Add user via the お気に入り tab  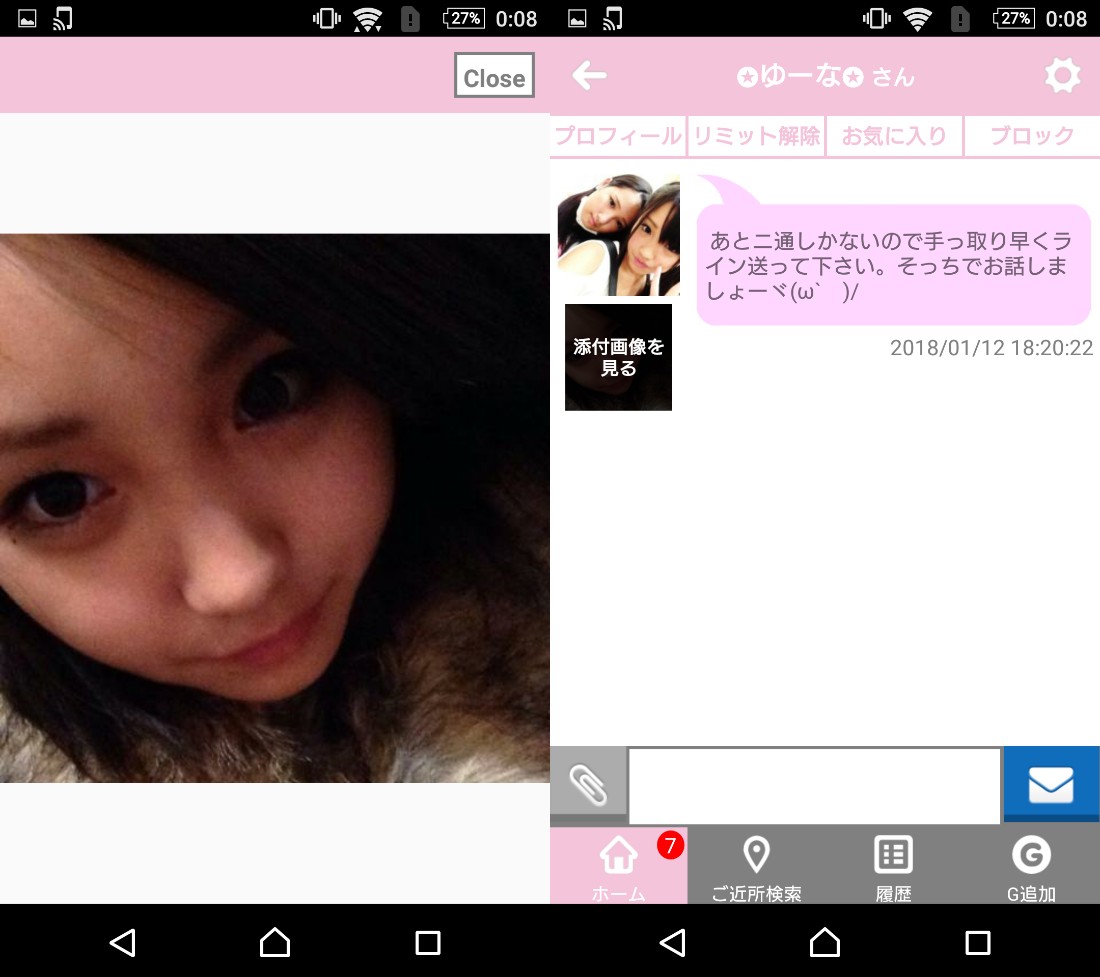pyautogui.click(x=894, y=136)
